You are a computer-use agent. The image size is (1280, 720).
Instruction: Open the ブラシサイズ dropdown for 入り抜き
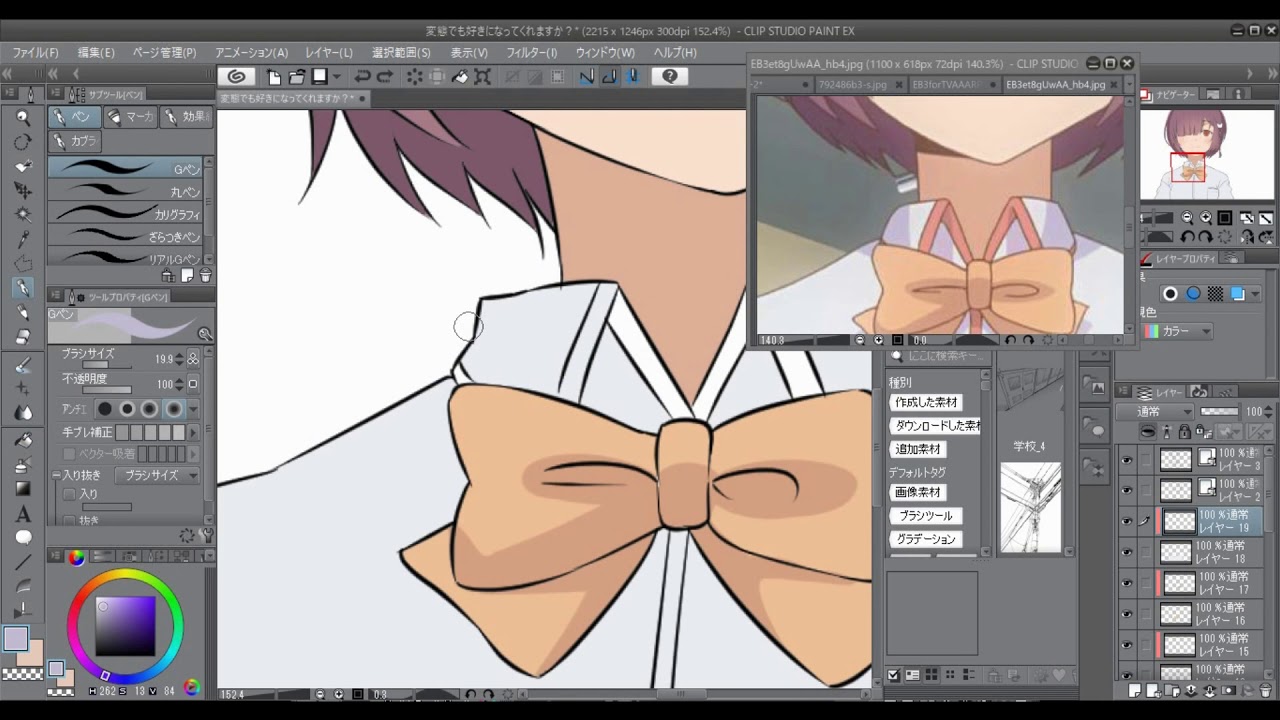point(157,476)
